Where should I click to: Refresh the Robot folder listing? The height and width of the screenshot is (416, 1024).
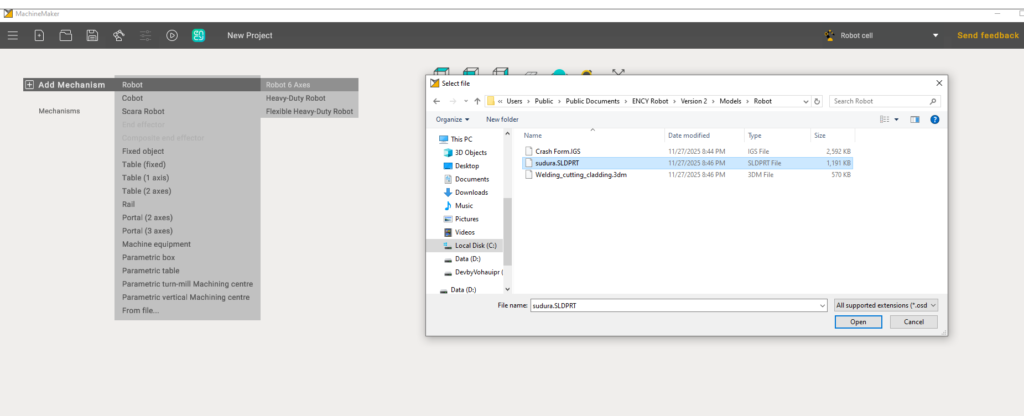coord(818,101)
